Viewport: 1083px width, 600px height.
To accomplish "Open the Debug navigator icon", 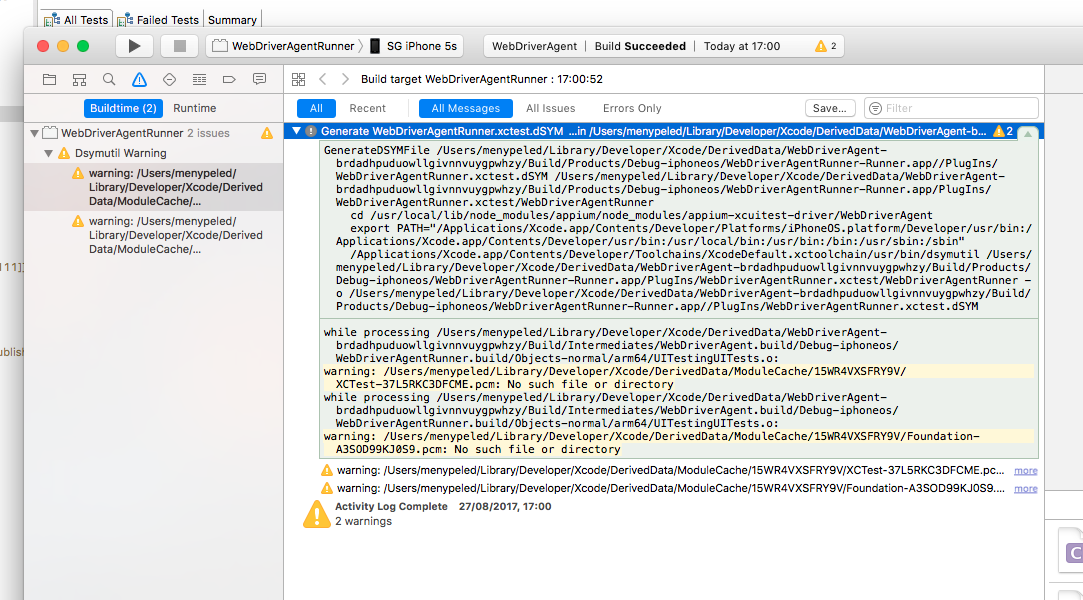I will [x=200, y=79].
